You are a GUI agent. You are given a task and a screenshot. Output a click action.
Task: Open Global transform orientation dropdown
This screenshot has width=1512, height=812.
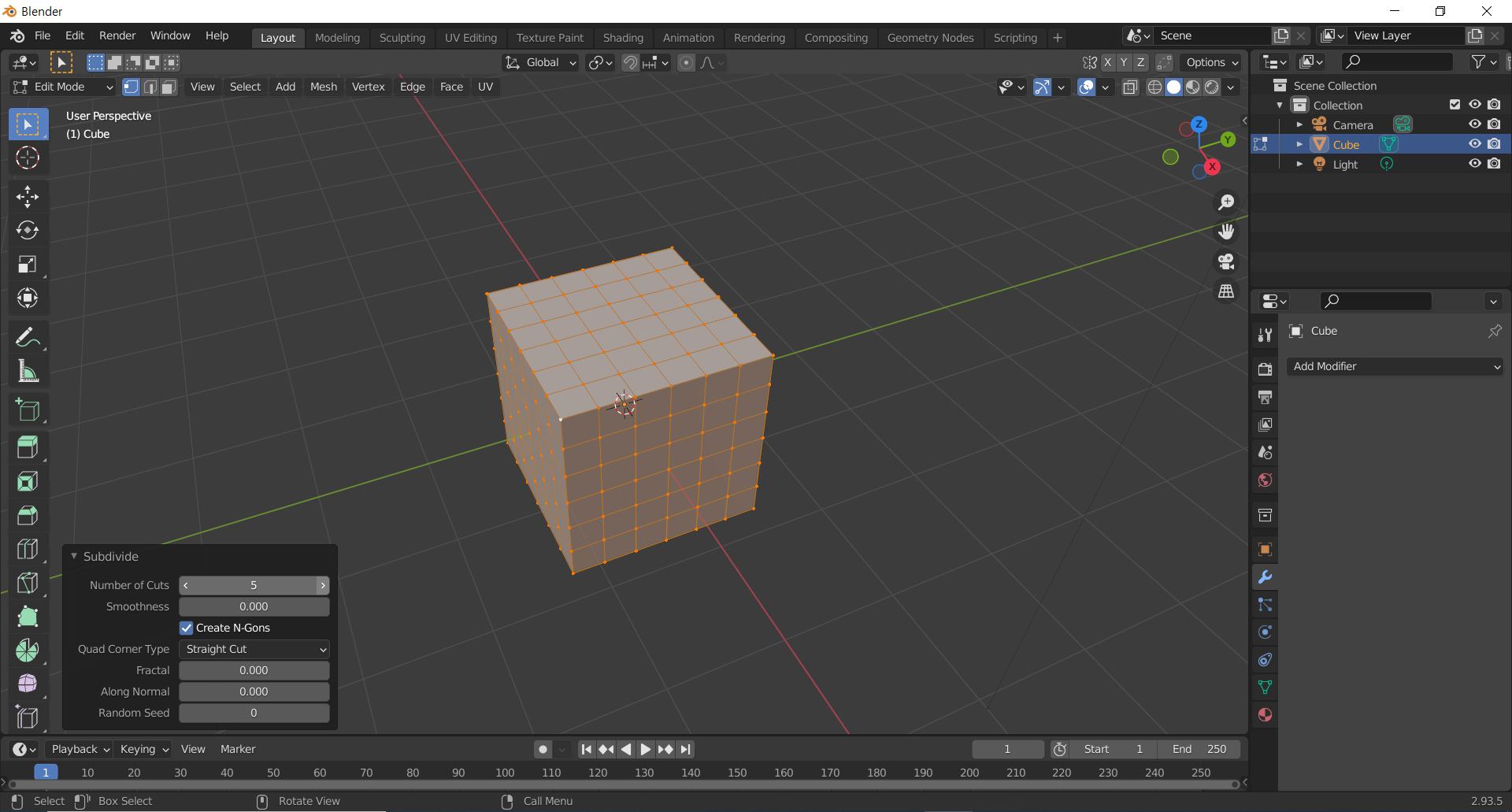click(x=542, y=63)
